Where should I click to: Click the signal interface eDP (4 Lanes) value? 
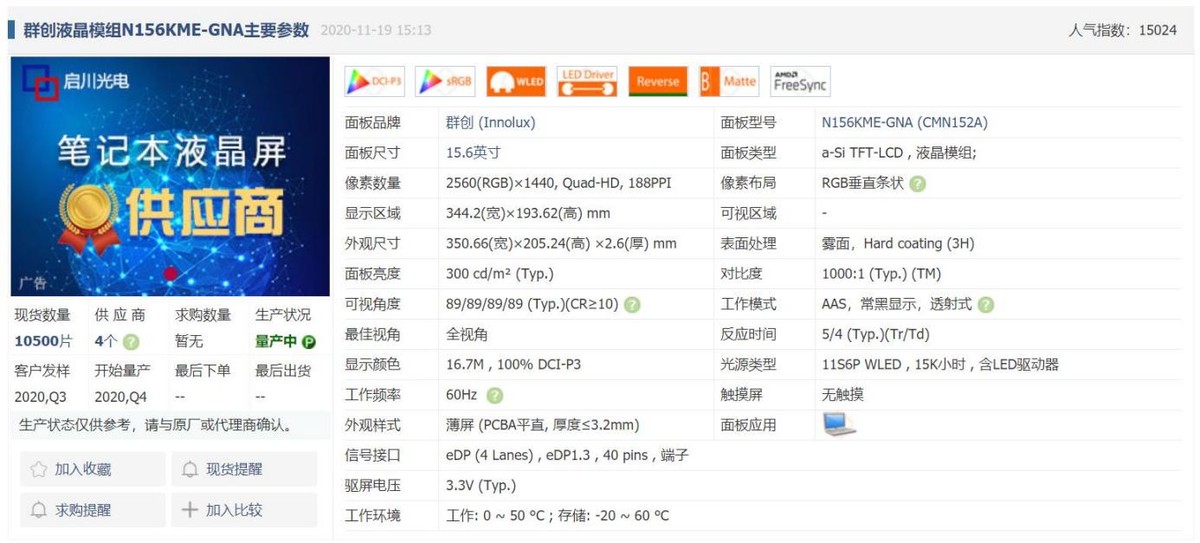tap(567, 456)
